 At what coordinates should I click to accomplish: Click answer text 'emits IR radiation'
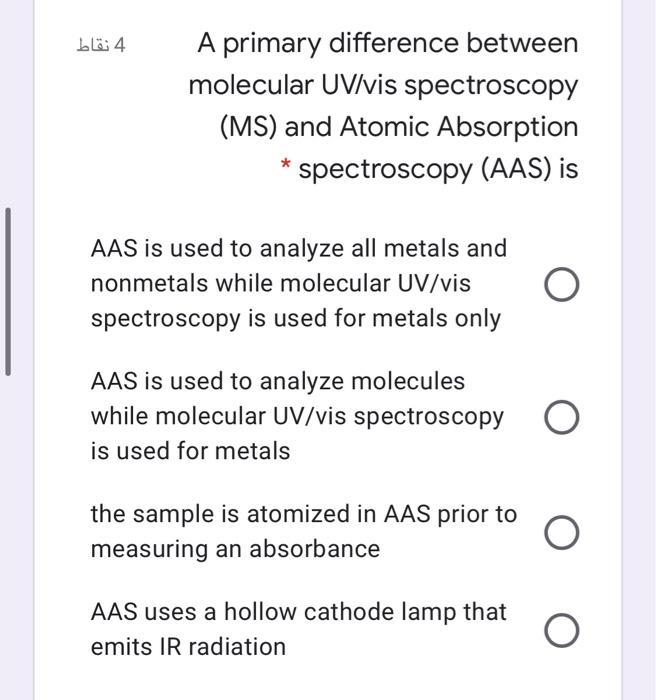tap(188, 647)
